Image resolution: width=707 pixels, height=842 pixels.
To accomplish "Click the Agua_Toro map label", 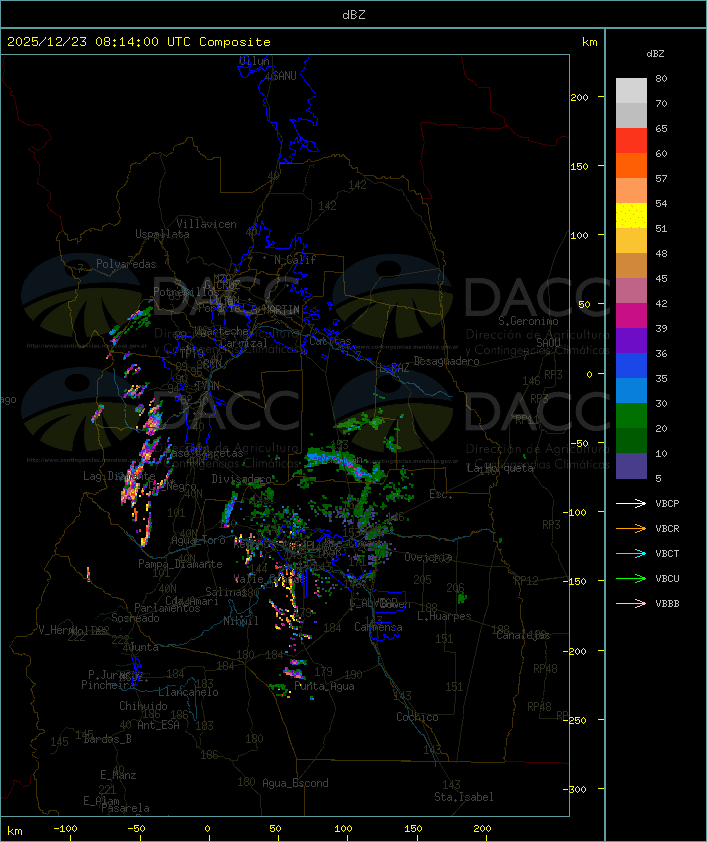I will (x=199, y=540).
